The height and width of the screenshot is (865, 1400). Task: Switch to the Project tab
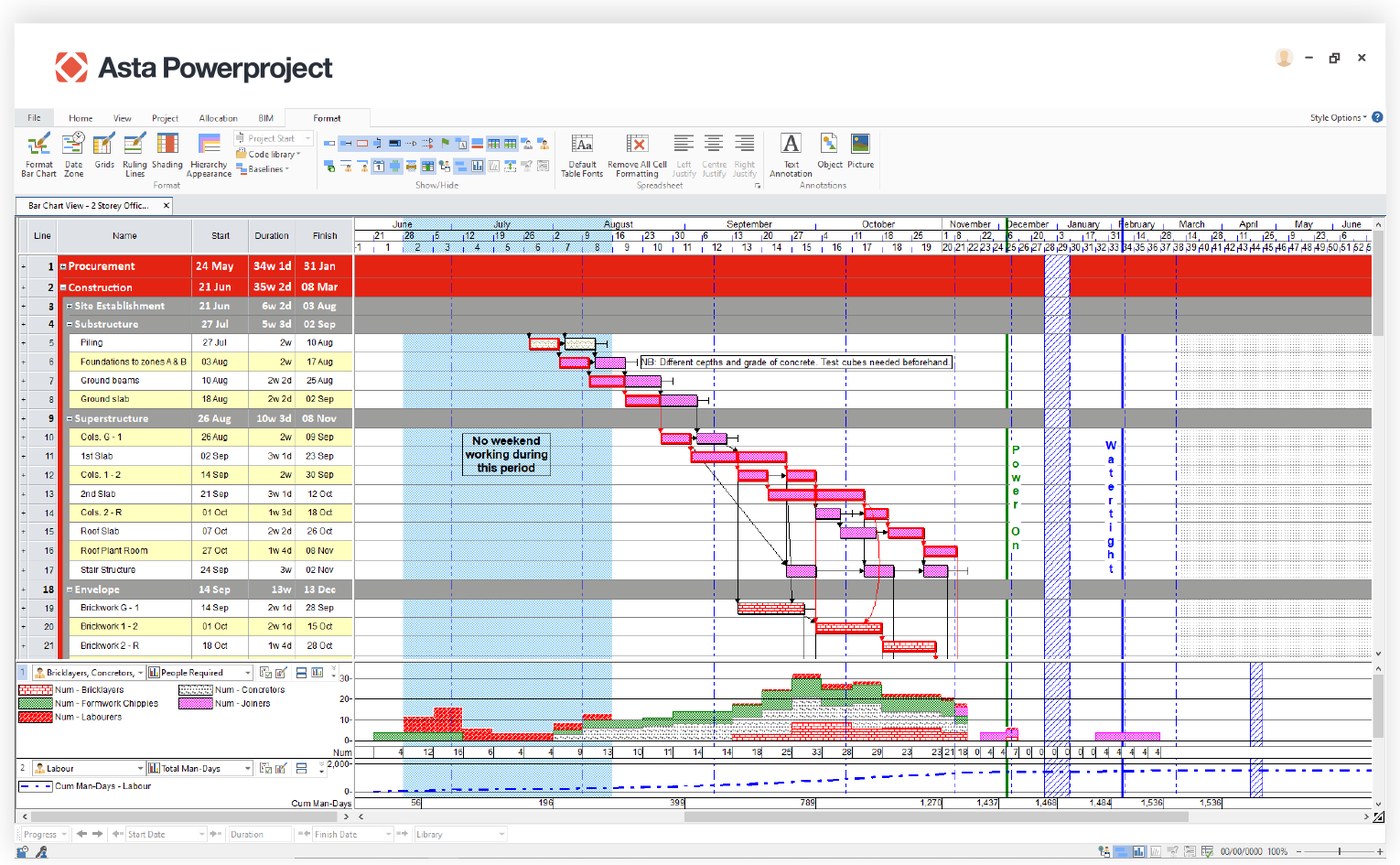tap(165, 117)
